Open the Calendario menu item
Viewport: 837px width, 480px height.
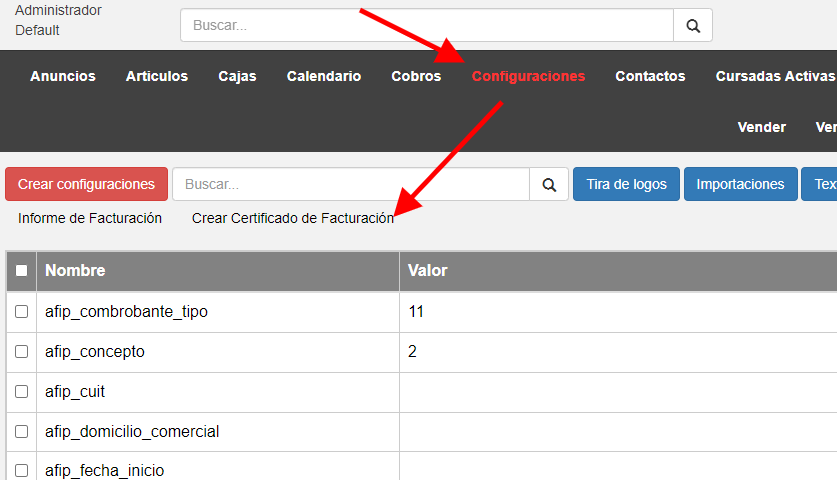tap(324, 76)
